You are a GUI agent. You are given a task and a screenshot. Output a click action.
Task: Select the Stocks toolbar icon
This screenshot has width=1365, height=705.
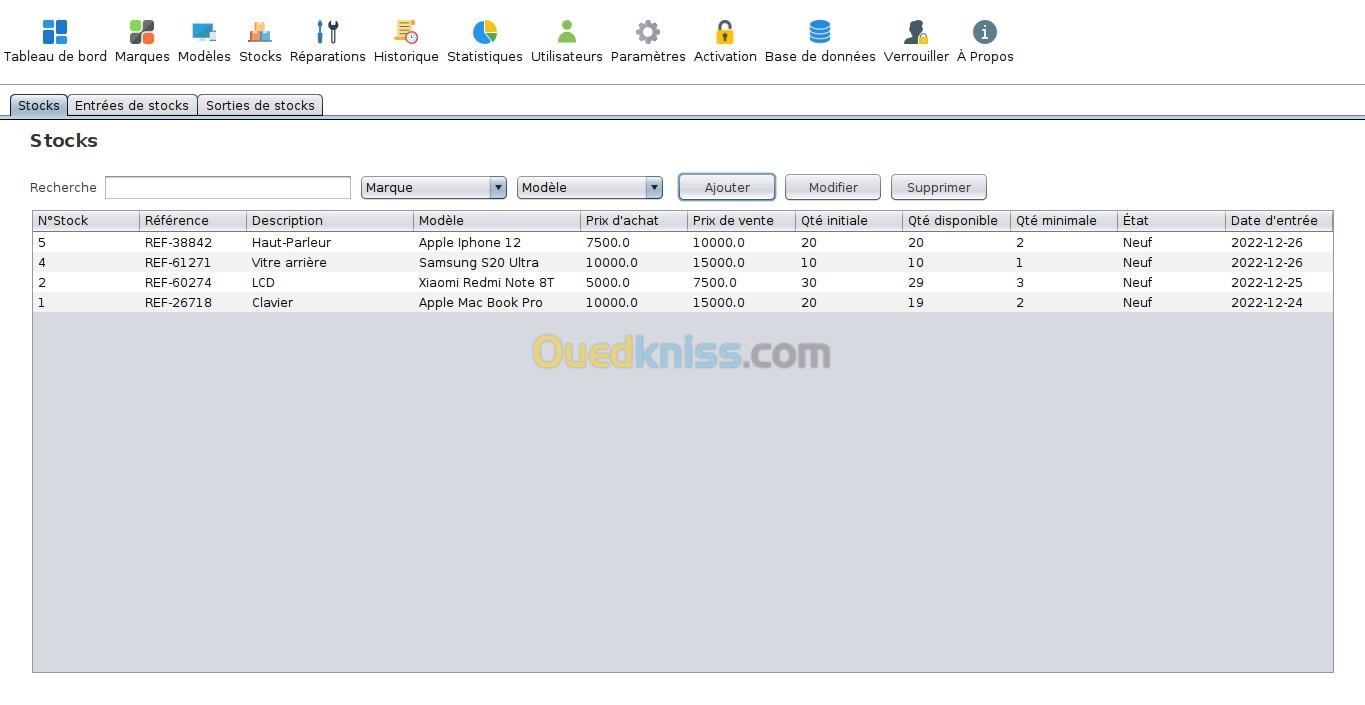[260, 32]
